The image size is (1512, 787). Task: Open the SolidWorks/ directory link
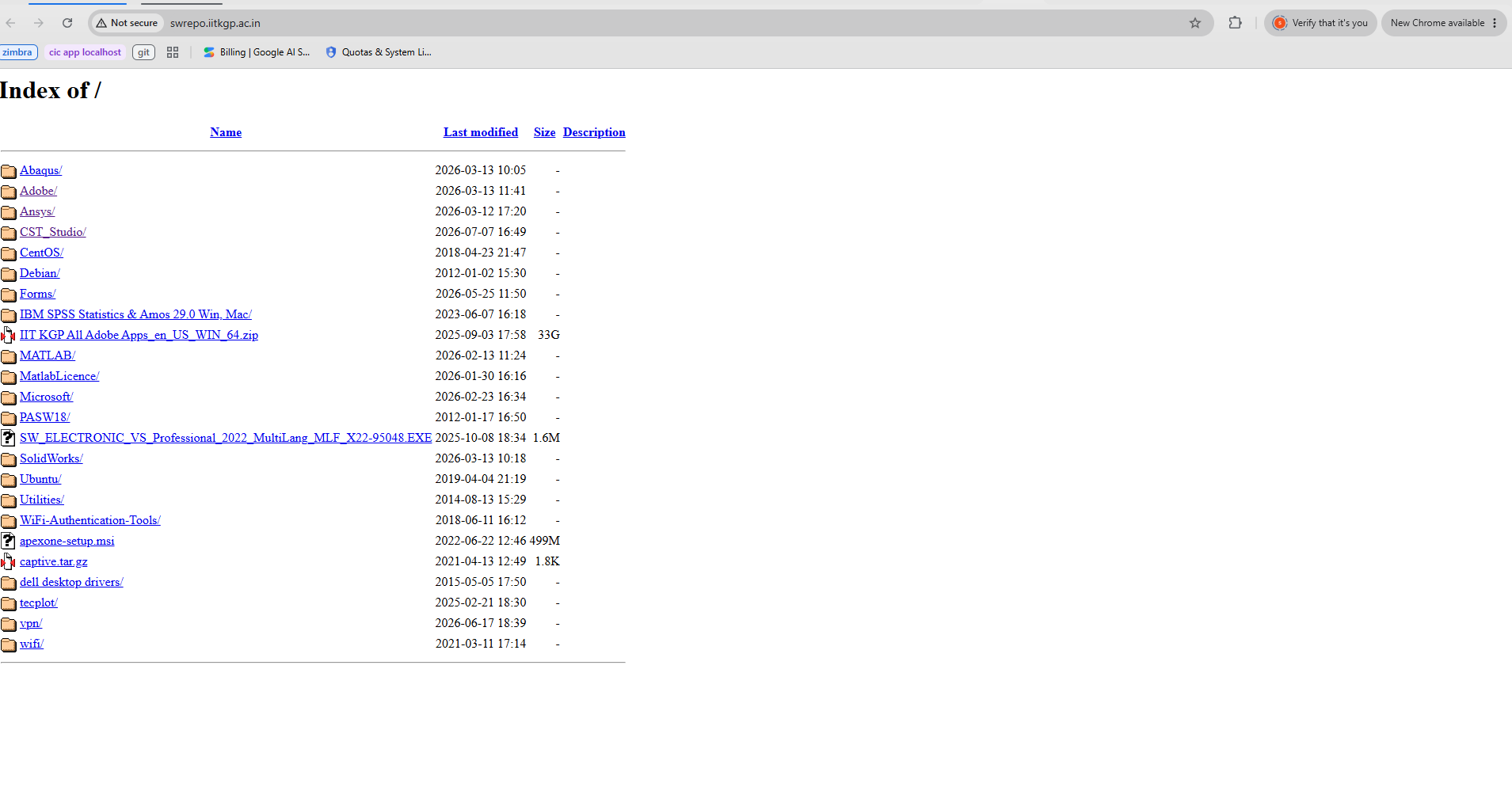point(51,458)
